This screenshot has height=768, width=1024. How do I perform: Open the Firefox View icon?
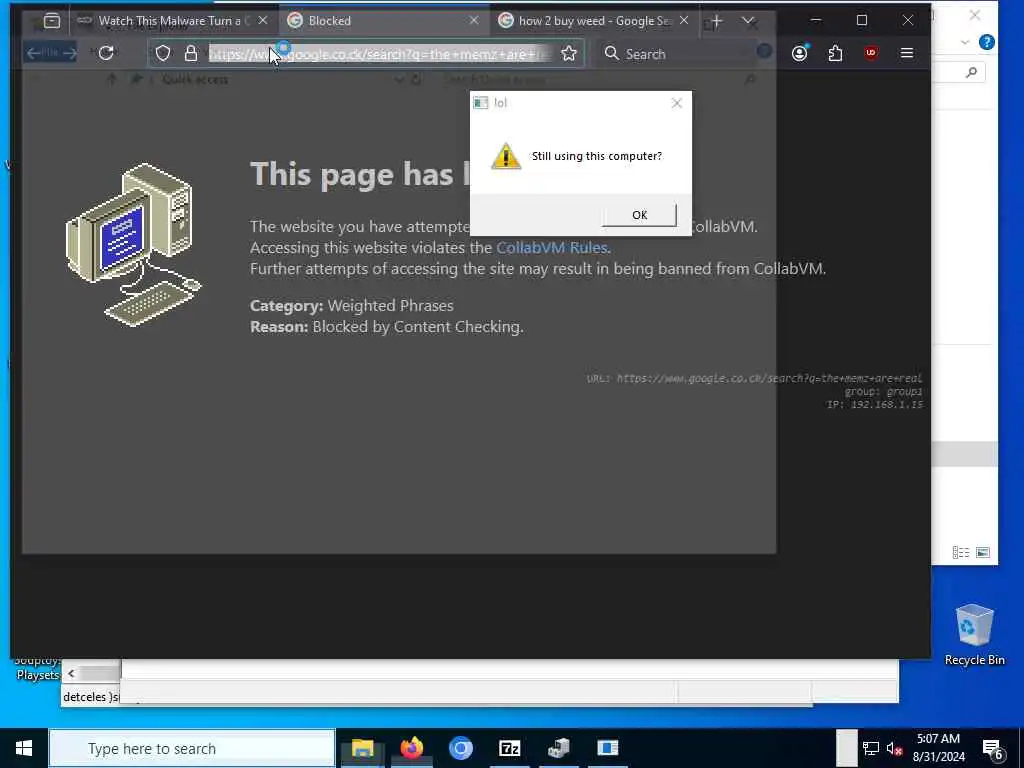pyautogui.click(x=52, y=21)
